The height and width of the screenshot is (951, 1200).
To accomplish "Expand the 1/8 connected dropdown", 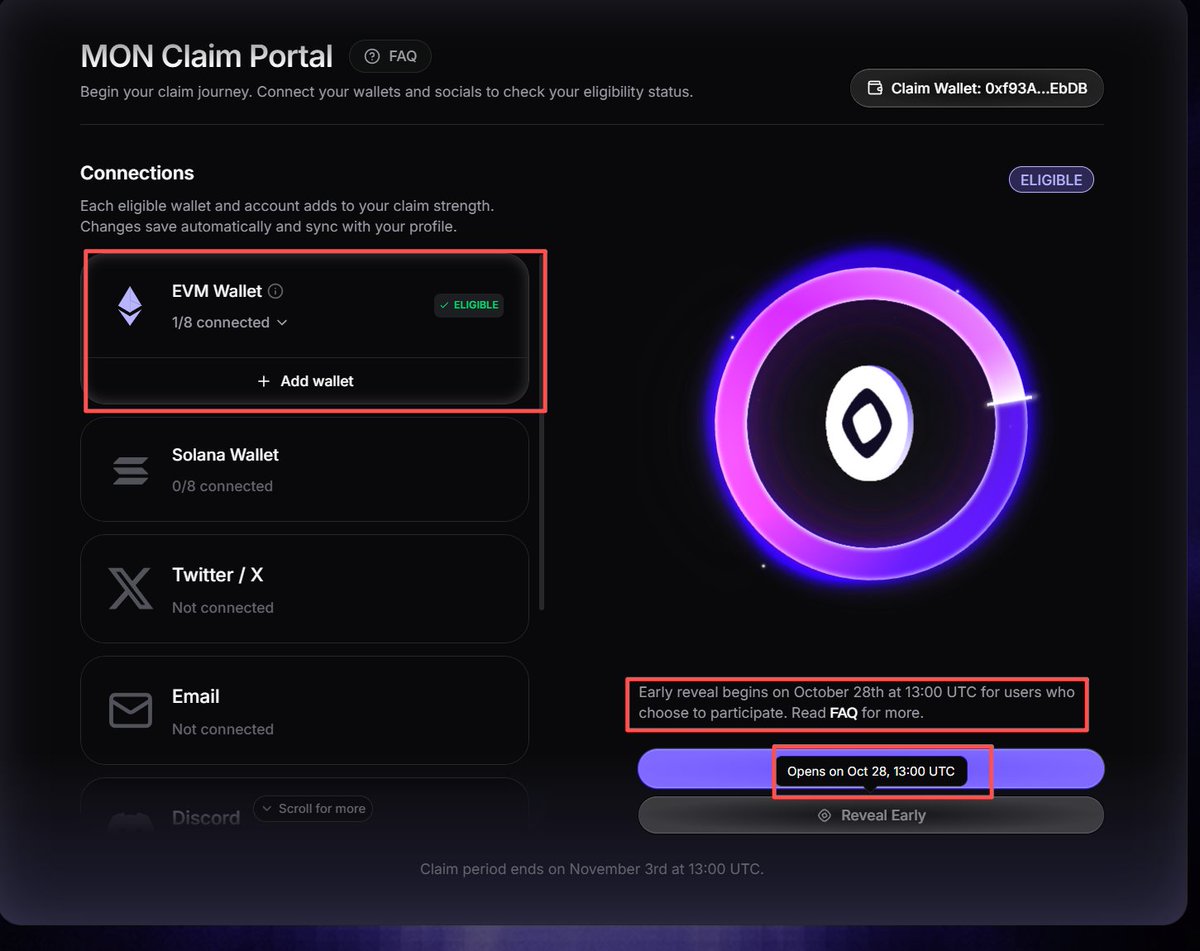I will (x=229, y=322).
